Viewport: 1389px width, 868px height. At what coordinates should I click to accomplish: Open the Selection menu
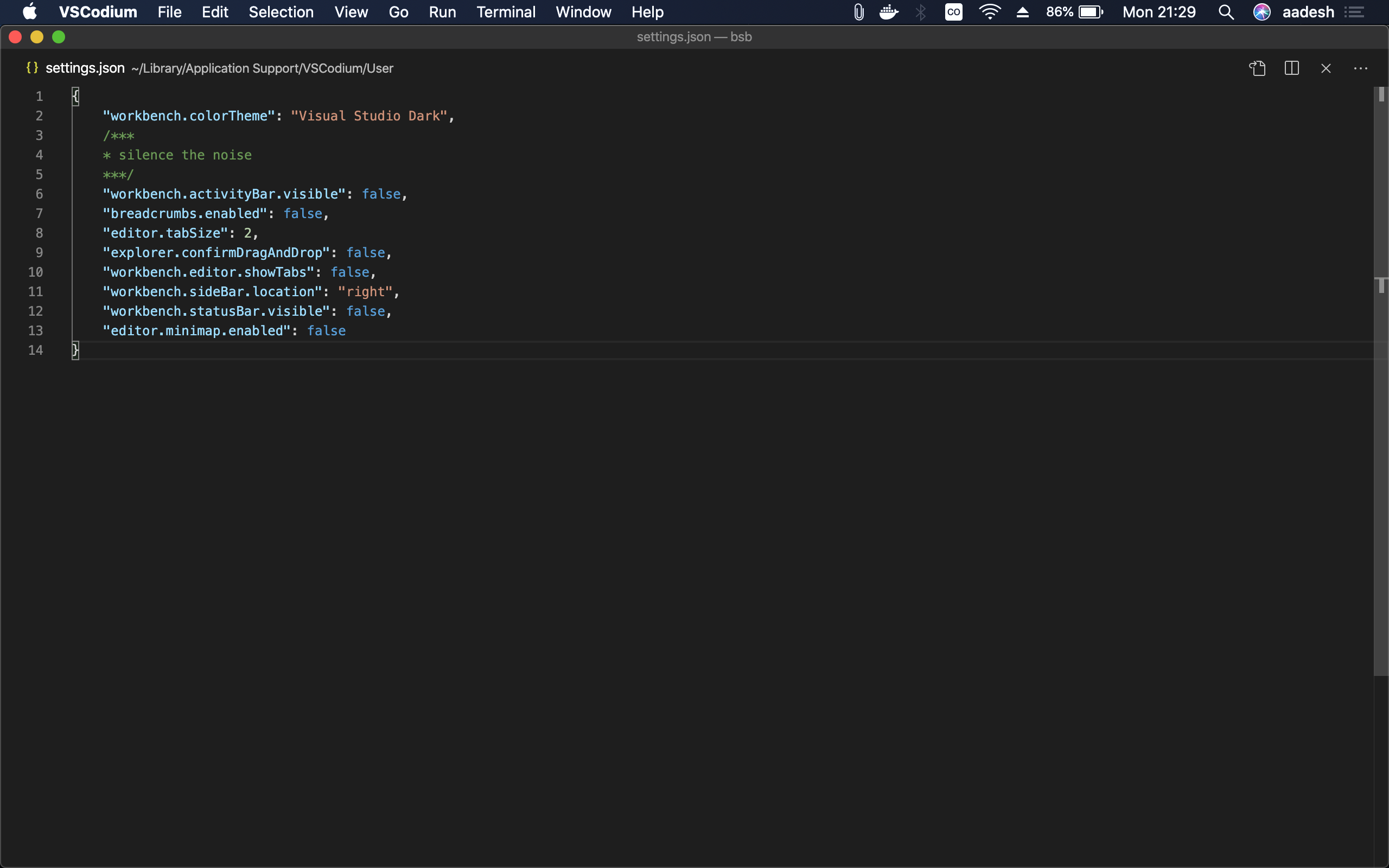click(x=281, y=12)
